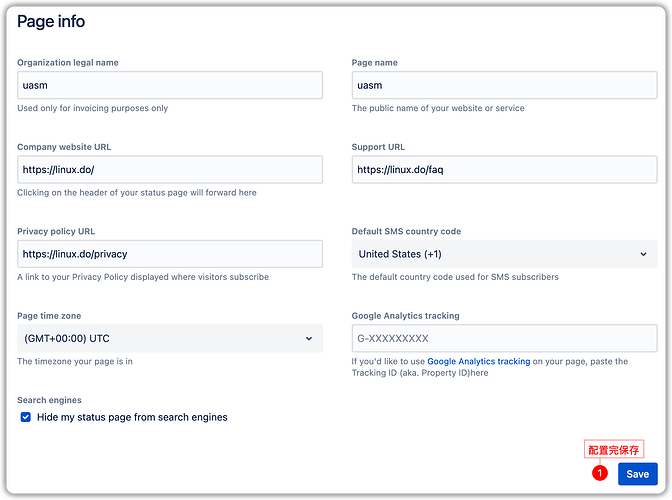
Task: Edit the Company website URL field
Action: [170, 170]
